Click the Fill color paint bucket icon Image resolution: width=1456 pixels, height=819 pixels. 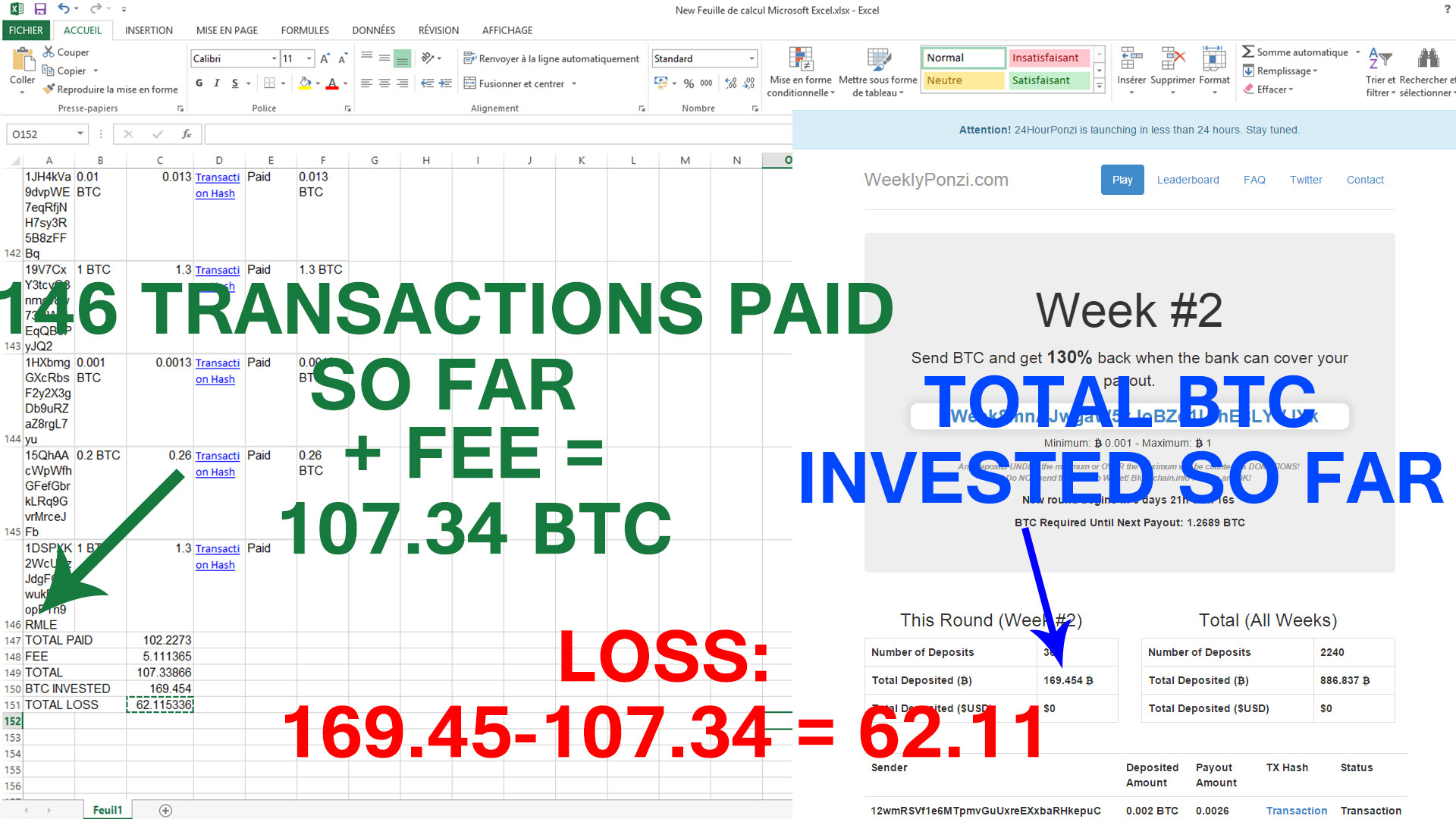tap(305, 83)
